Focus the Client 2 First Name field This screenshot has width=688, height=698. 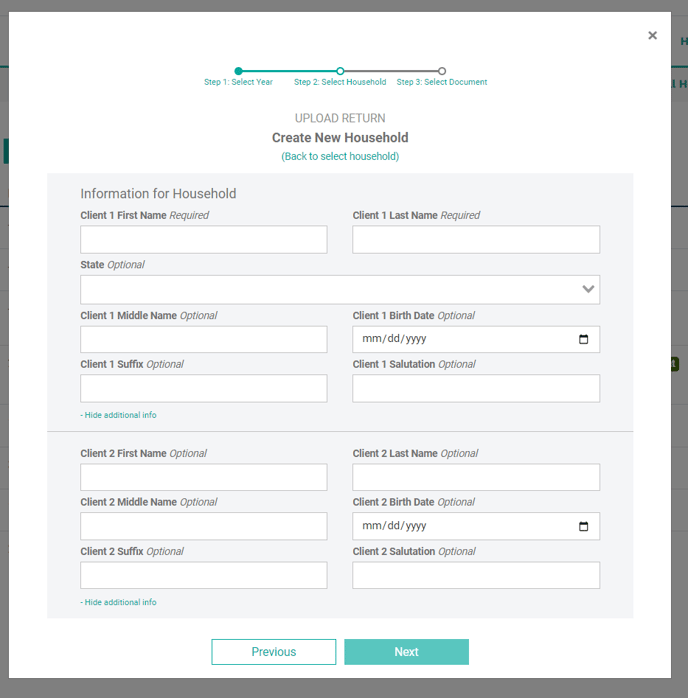(x=204, y=477)
